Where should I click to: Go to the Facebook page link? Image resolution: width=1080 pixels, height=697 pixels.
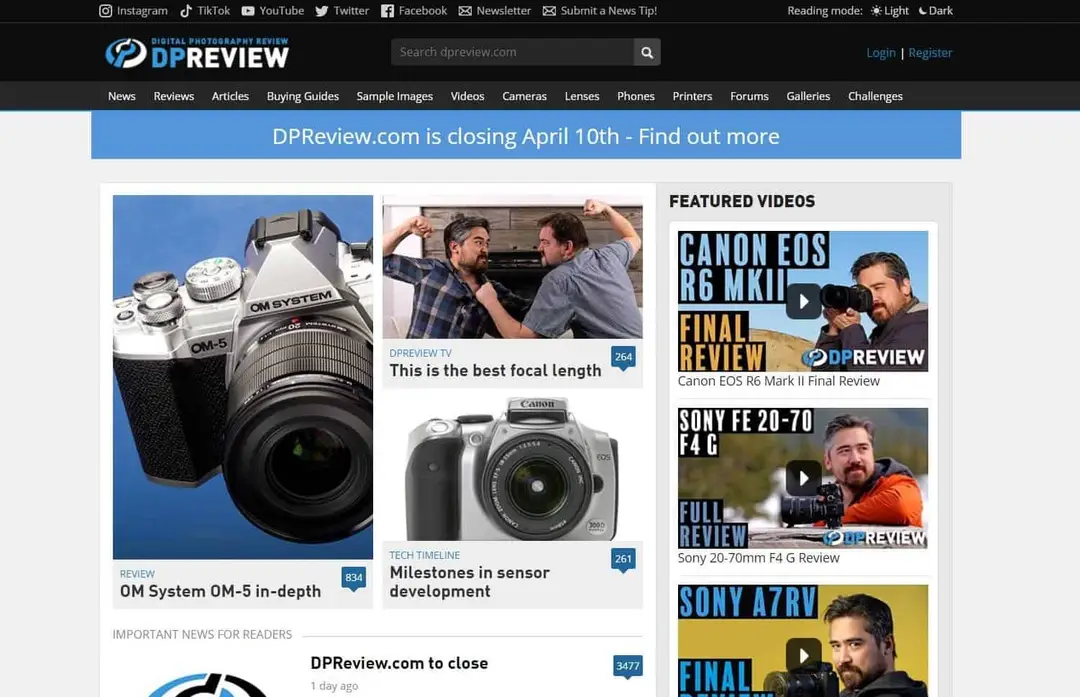[414, 10]
